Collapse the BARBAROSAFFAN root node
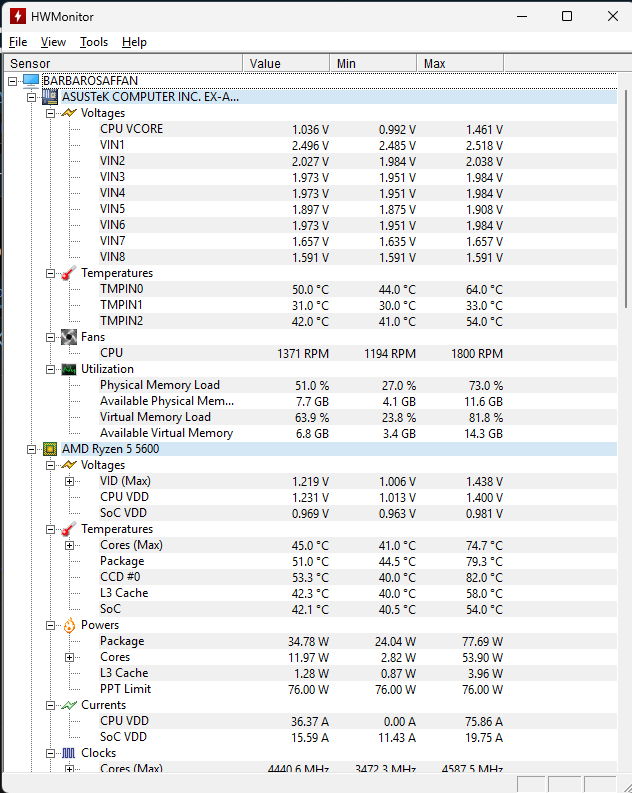Viewport: 632px width, 793px height. pyautogui.click(x=13, y=81)
